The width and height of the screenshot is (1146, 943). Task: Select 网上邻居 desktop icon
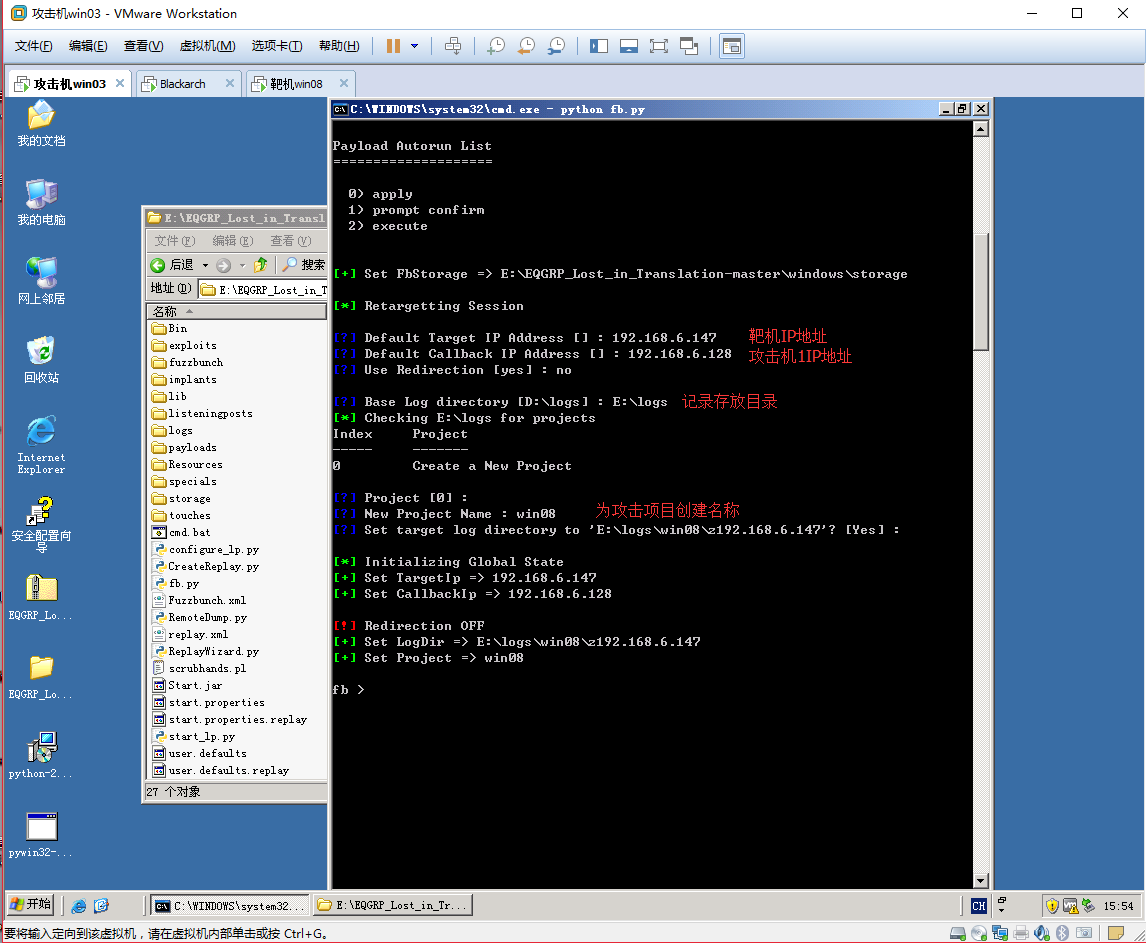[42, 281]
